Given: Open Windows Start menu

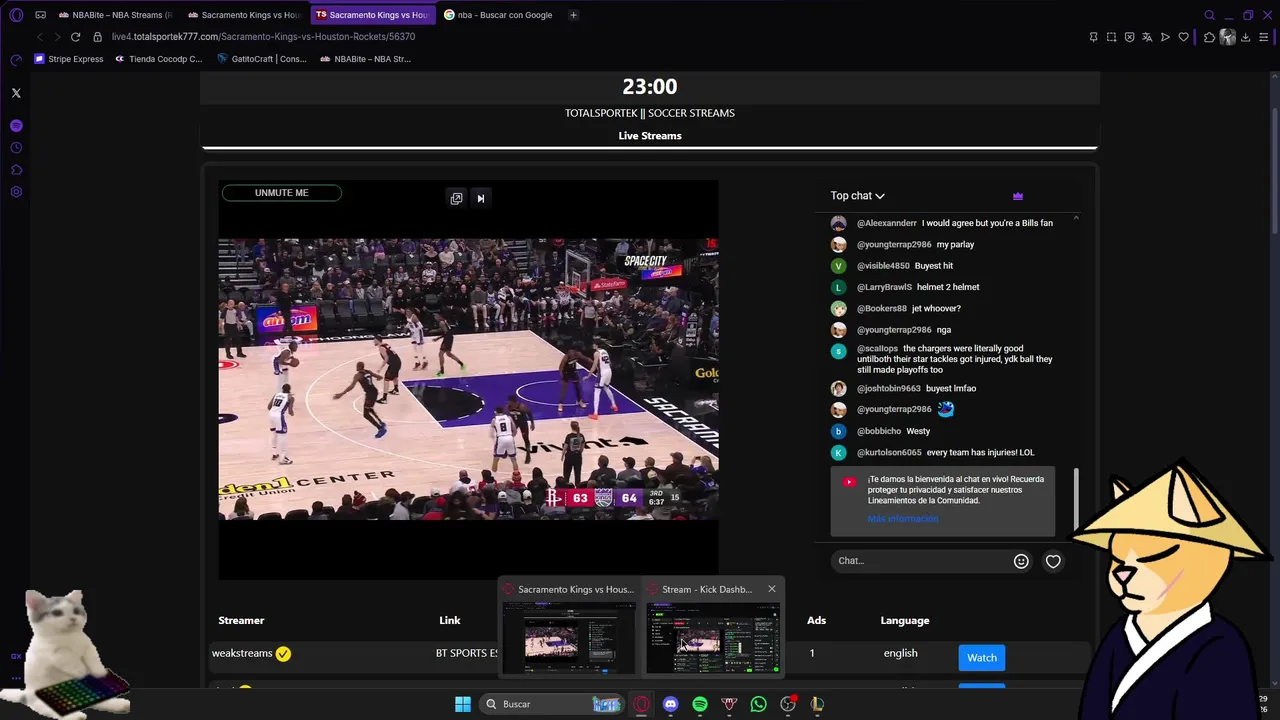Looking at the screenshot, I should [463, 704].
